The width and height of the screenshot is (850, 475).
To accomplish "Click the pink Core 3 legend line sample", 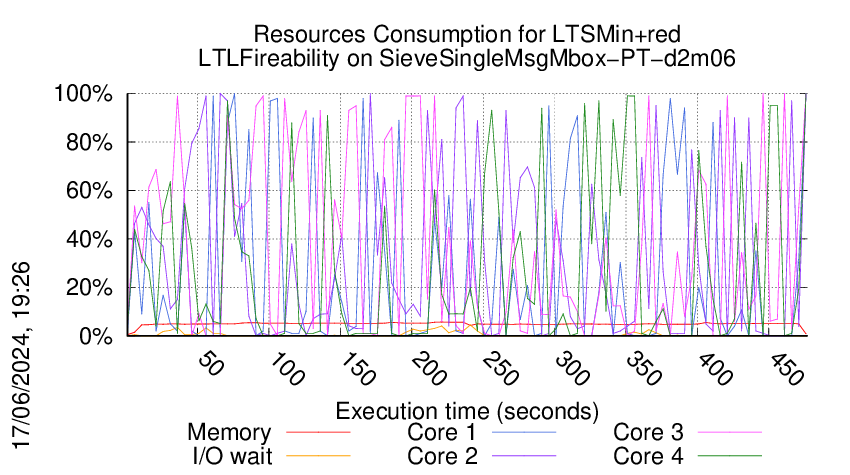I will click(730, 432).
